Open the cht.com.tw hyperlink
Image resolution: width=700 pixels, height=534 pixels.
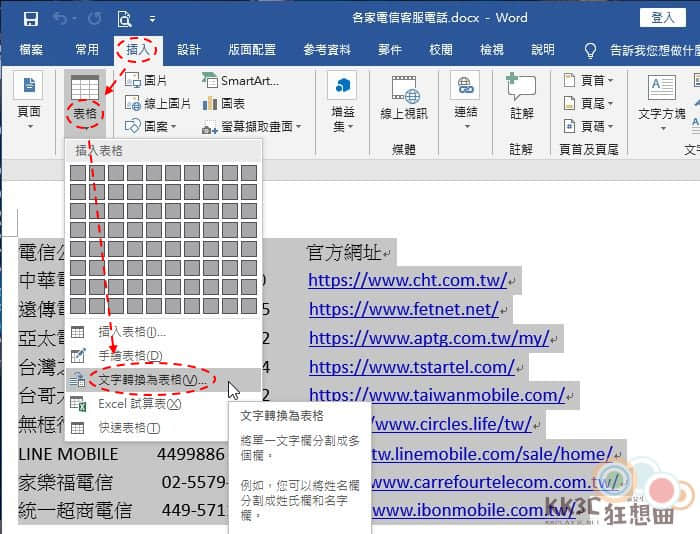tap(408, 280)
